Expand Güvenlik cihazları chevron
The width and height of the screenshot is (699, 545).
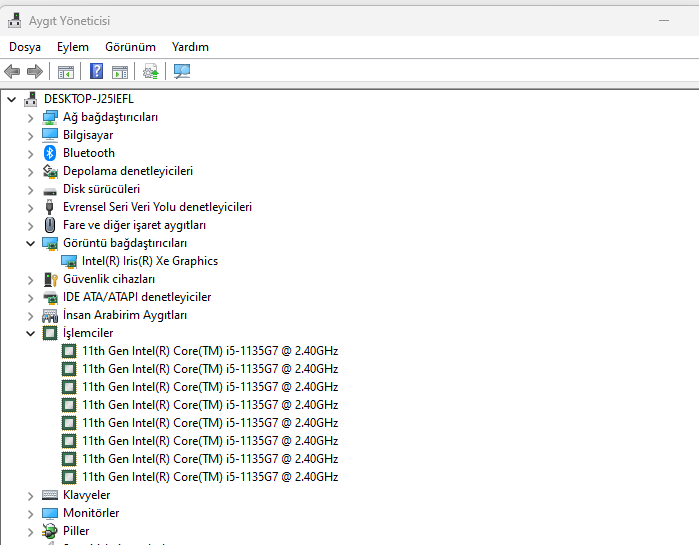pyautogui.click(x=30, y=280)
